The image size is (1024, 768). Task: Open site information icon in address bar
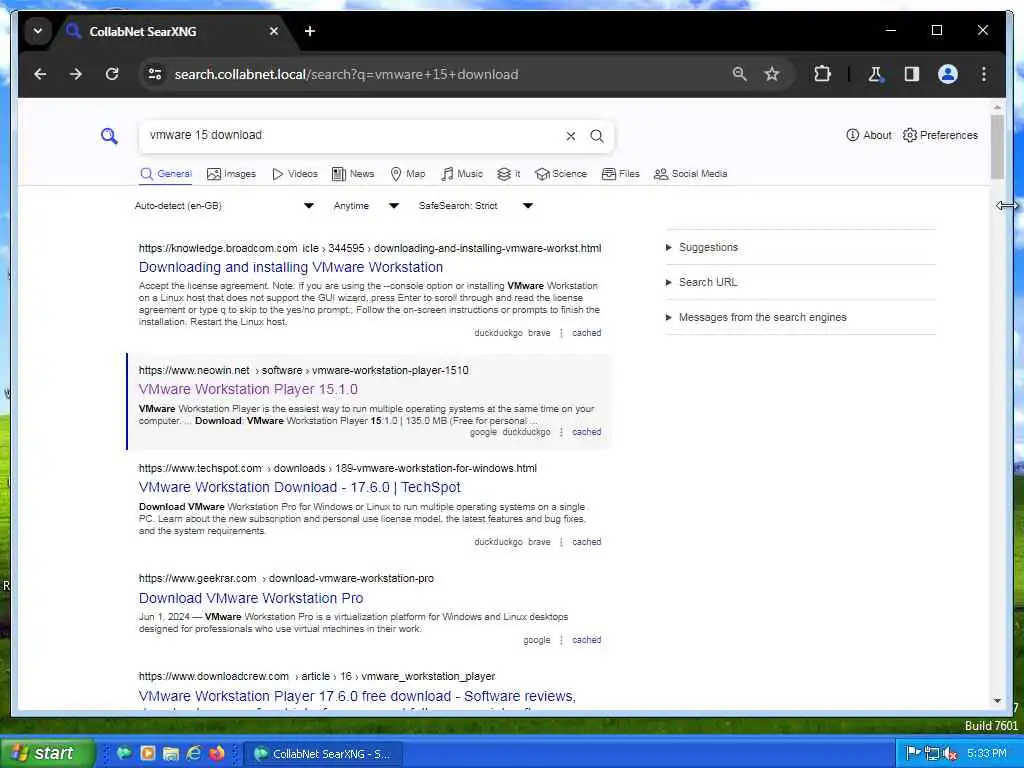pos(155,74)
